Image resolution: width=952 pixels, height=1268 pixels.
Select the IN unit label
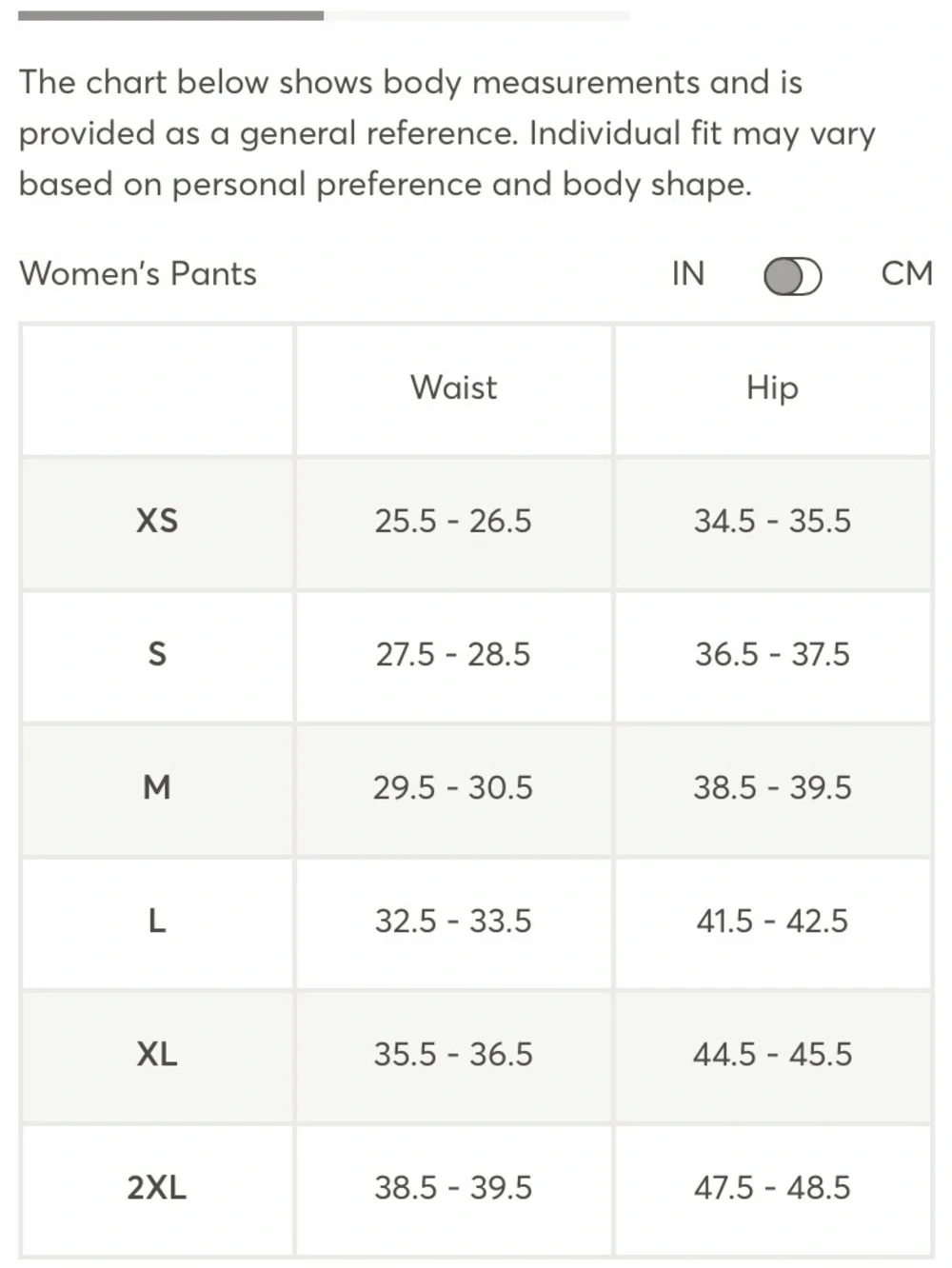(x=688, y=274)
